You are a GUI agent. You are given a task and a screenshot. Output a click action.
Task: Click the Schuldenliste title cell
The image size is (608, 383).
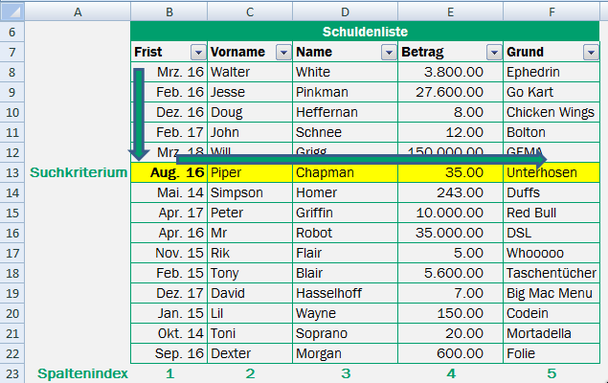(x=365, y=31)
